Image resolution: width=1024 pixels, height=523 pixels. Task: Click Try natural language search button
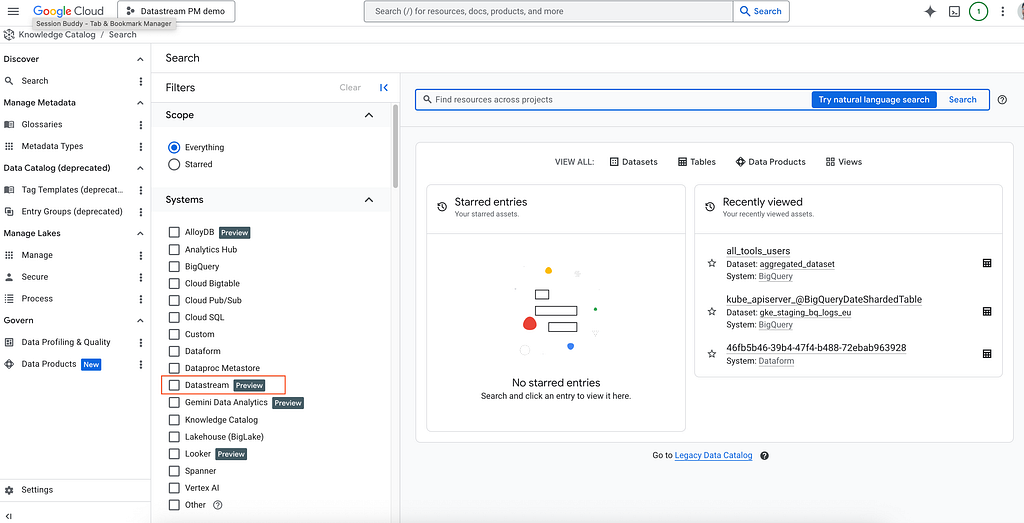(874, 100)
